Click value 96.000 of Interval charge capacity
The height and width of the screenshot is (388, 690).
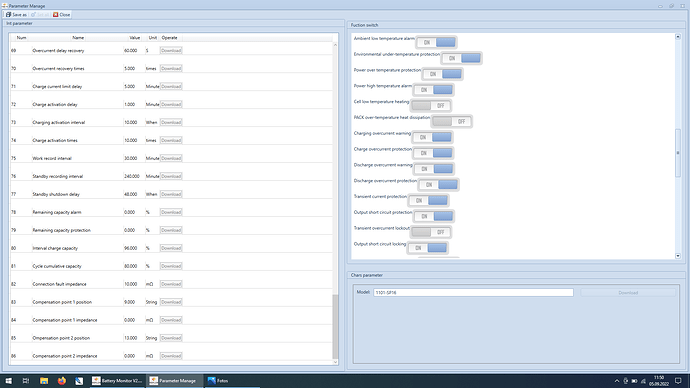pyautogui.click(x=130, y=248)
